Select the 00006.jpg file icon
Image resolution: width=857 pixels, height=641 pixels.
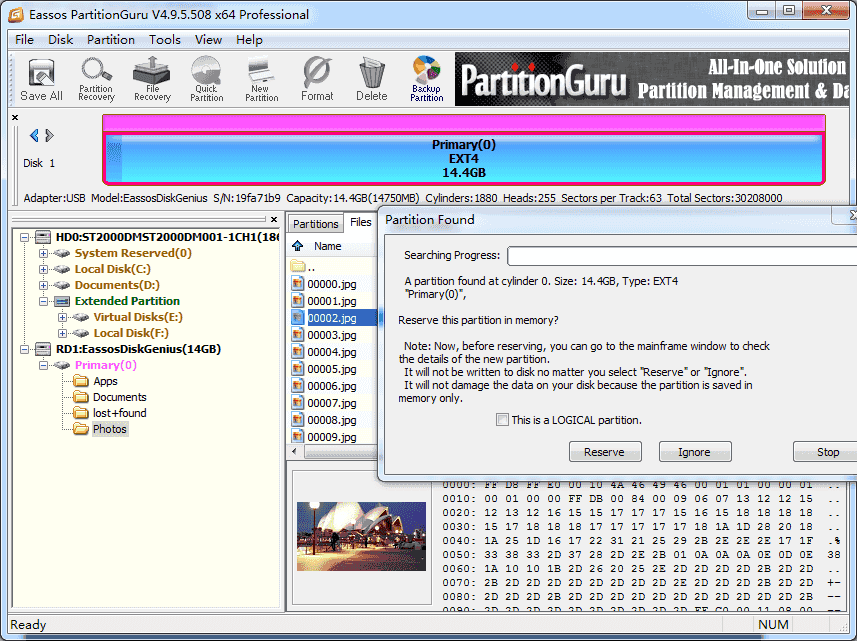pos(297,385)
